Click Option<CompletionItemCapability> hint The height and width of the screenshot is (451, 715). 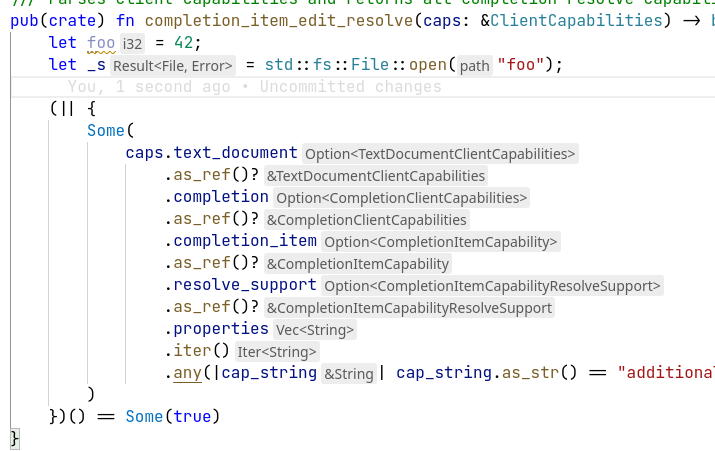[440, 242]
